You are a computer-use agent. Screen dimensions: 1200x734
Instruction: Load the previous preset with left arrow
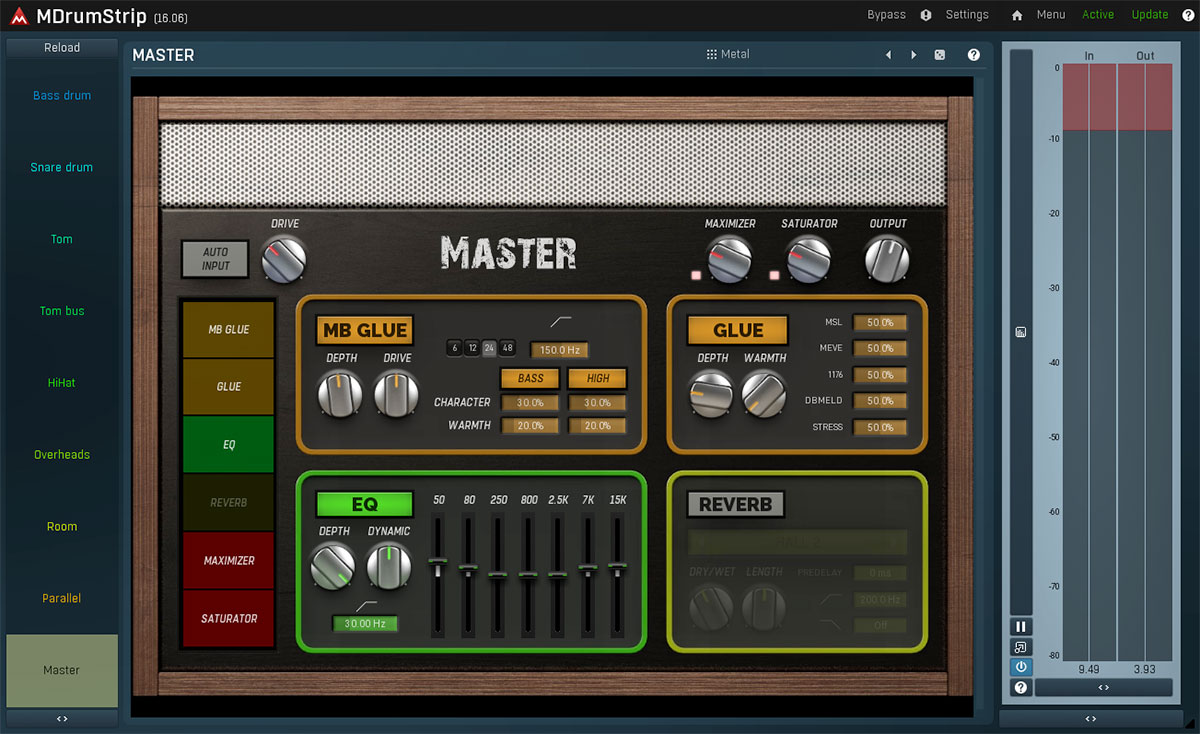[x=888, y=55]
